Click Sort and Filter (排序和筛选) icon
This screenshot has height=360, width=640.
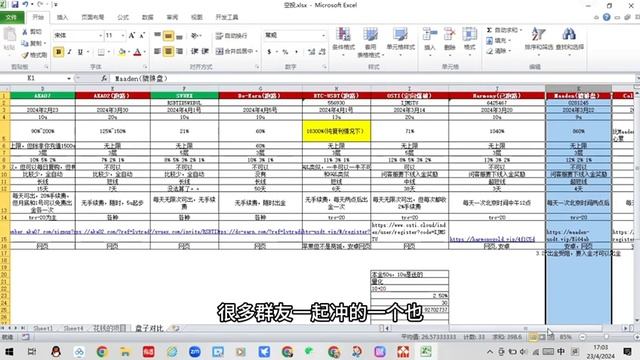(538, 35)
